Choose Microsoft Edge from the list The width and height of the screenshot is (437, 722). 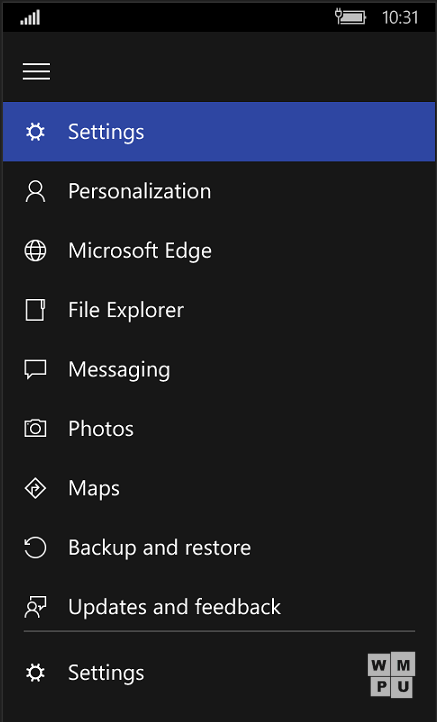point(140,251)
